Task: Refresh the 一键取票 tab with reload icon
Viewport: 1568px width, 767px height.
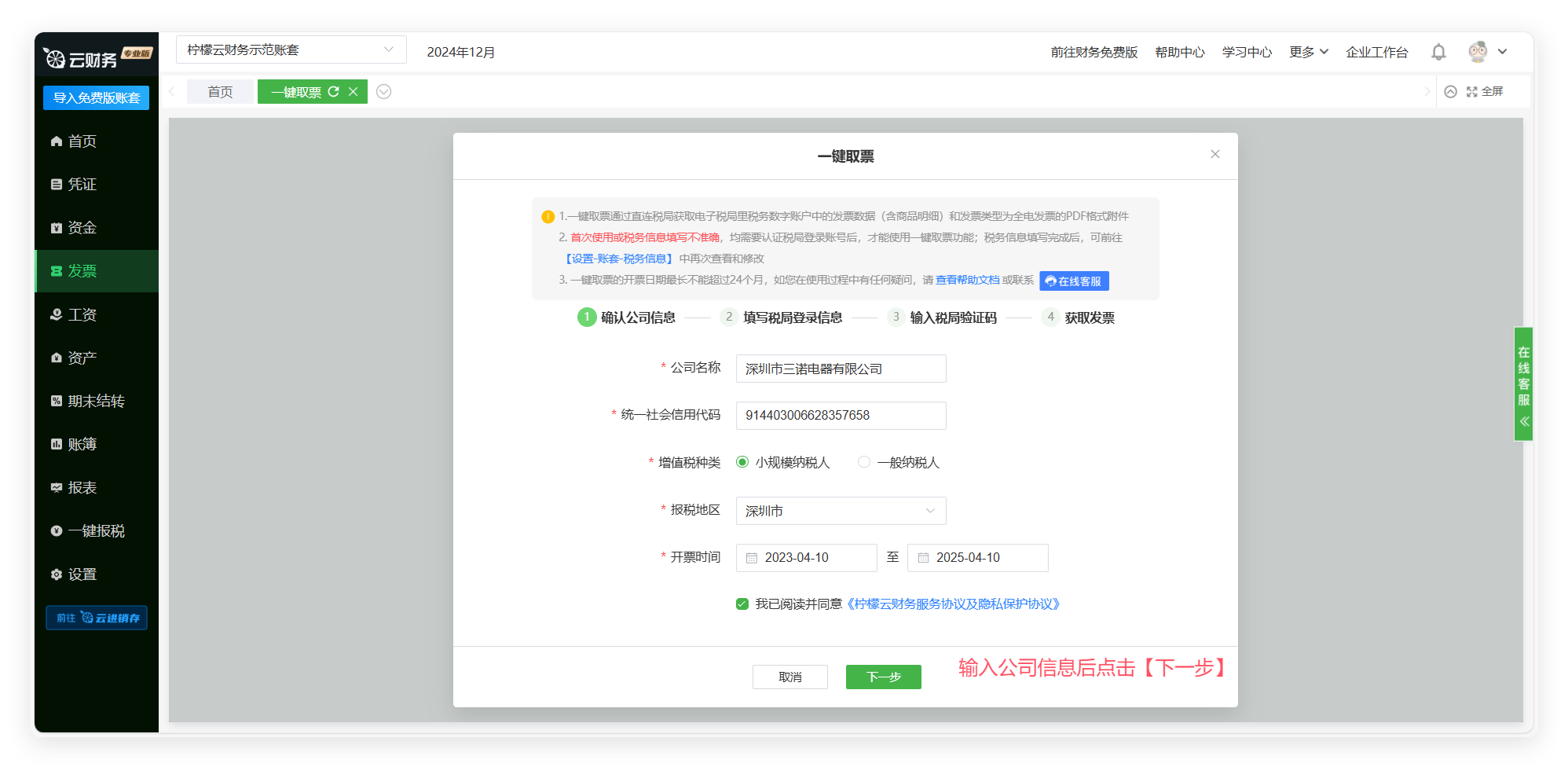Action: pyautogui.click(x=333, y=92)
